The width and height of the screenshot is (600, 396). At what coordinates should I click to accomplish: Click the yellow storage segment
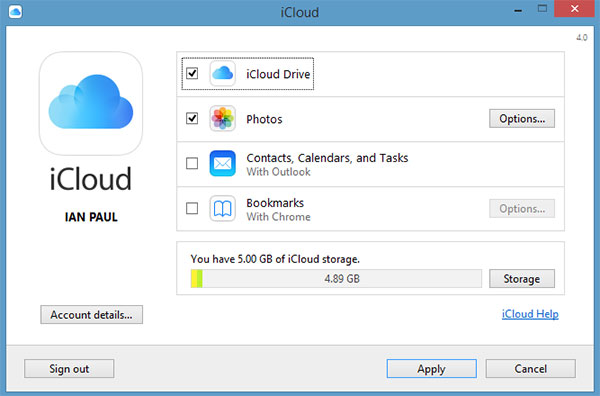click(x=194, y=279)
